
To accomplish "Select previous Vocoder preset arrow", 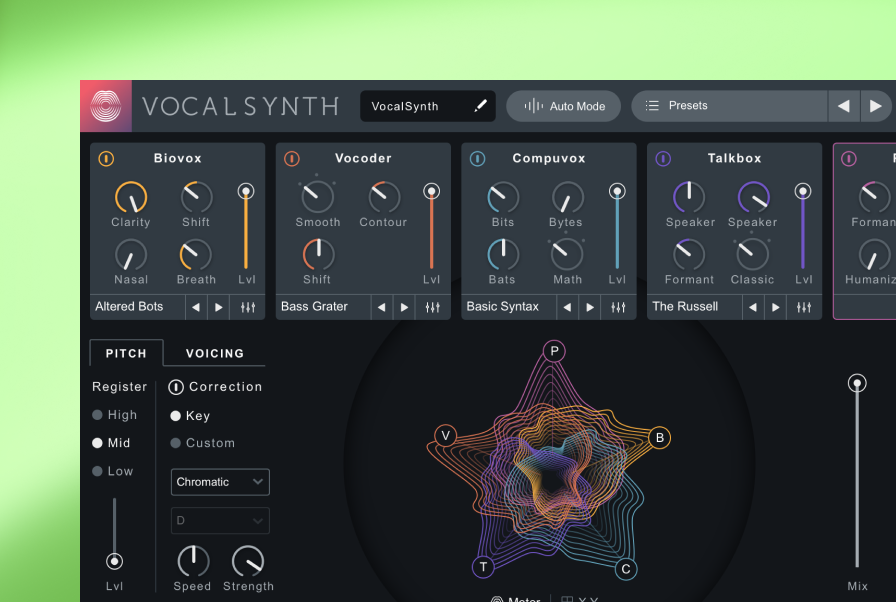I will [x=381, y=307].
